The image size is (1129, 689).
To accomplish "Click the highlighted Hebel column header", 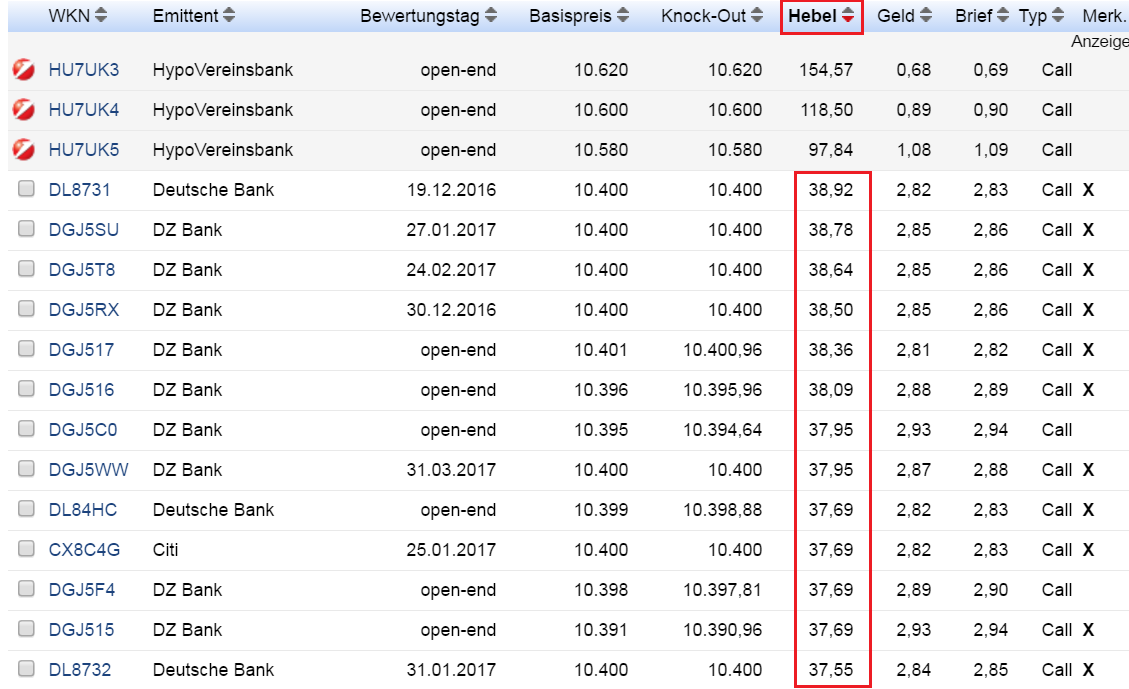I will (818, 16).
